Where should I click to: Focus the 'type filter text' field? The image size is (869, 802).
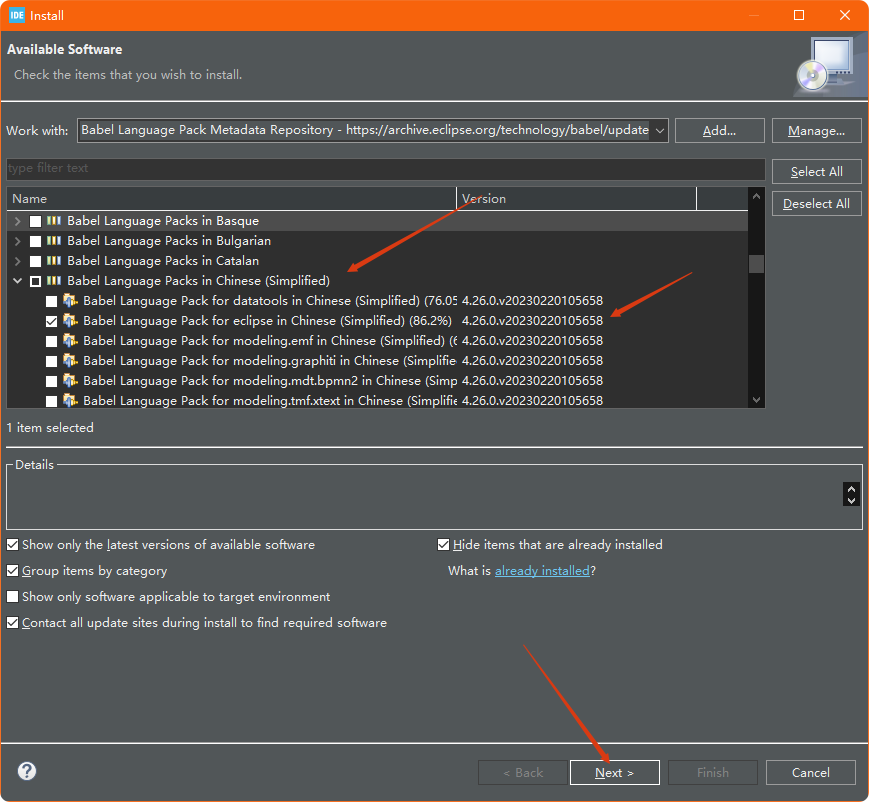point(385,168)
